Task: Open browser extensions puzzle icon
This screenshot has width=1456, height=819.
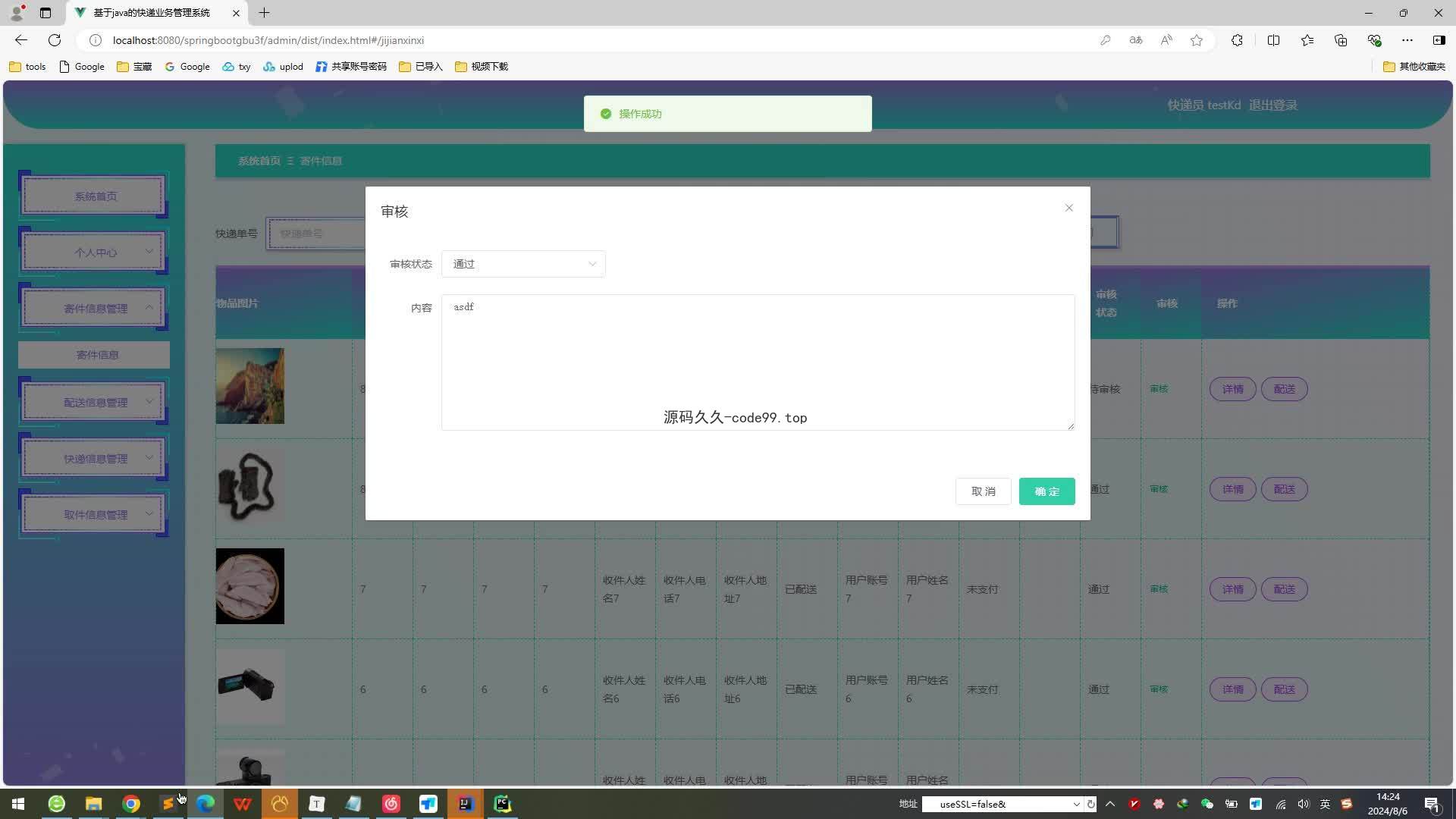Action: (1237, 40)
